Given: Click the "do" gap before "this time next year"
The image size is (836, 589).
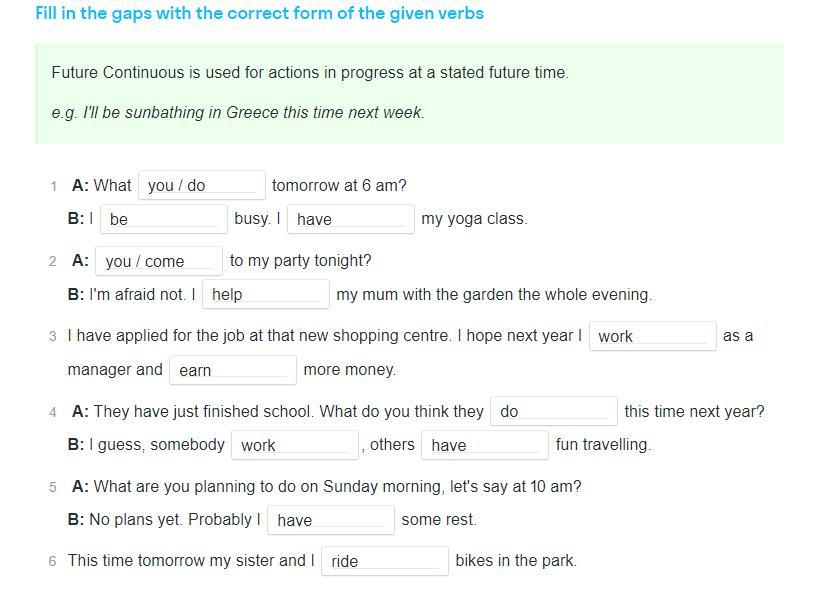Looking at the screenshot, I should coord(553,411).
